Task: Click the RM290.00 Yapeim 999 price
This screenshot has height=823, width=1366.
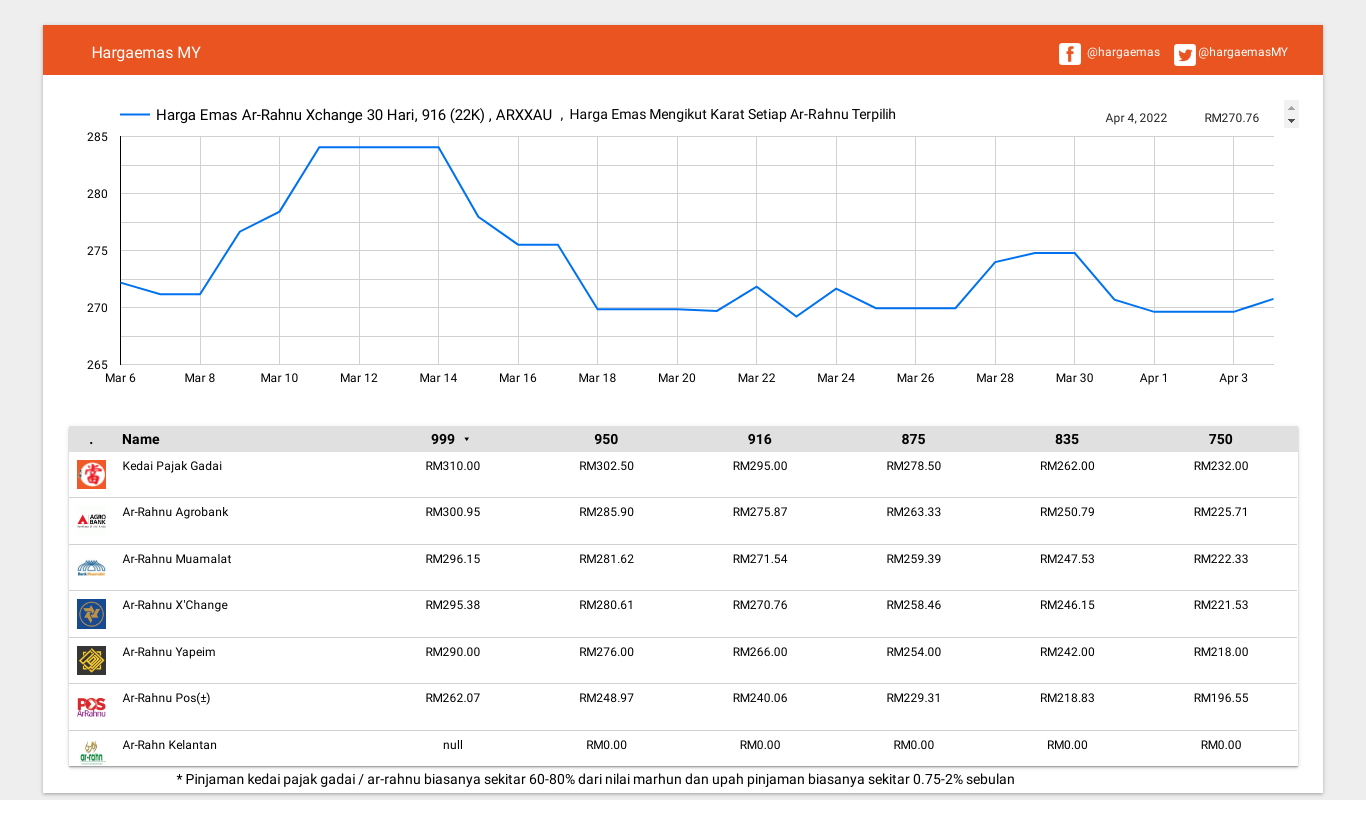Action: click(453, 652)
